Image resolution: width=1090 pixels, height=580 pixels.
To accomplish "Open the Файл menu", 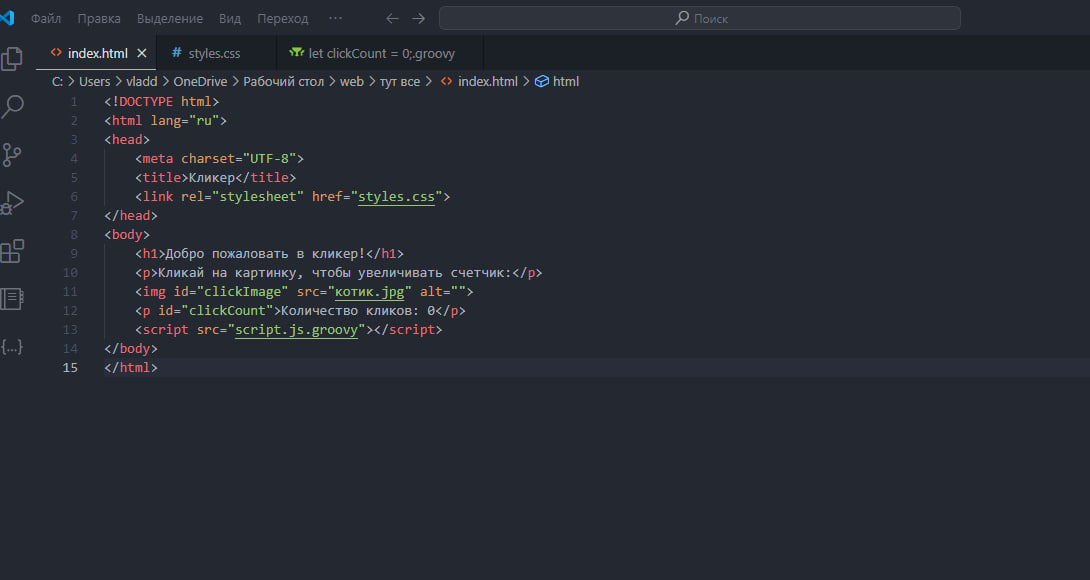I will coord(46,19).
